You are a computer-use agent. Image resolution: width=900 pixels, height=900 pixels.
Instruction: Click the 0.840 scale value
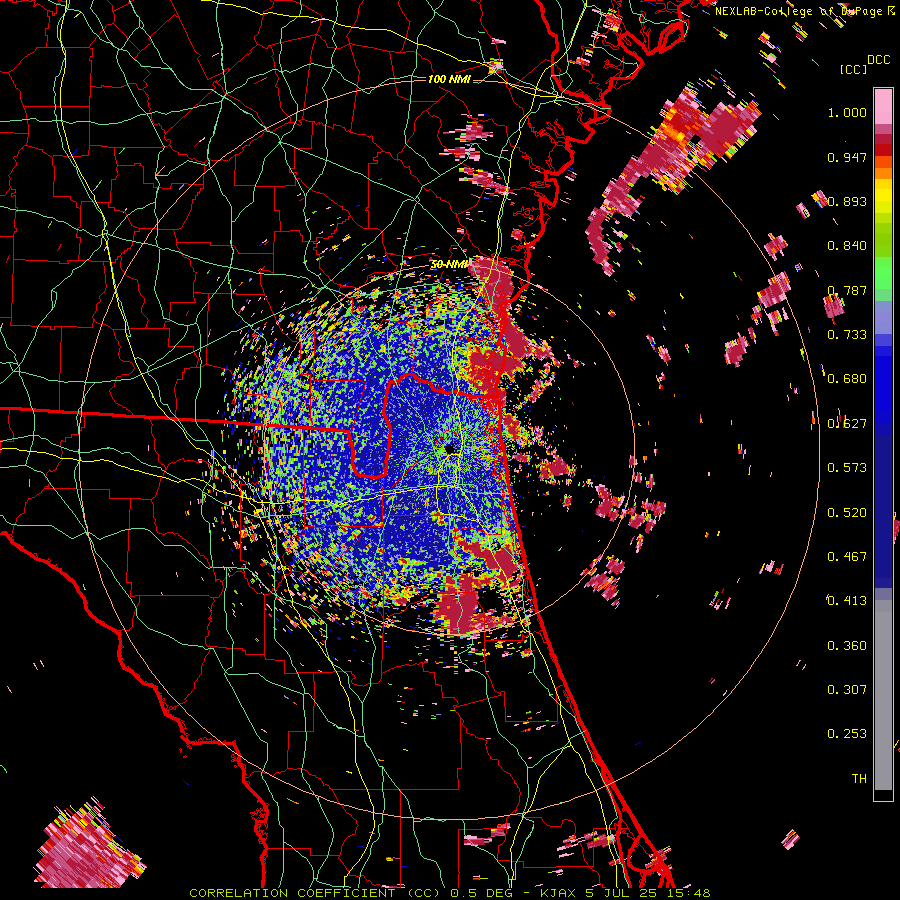point(847,246)
